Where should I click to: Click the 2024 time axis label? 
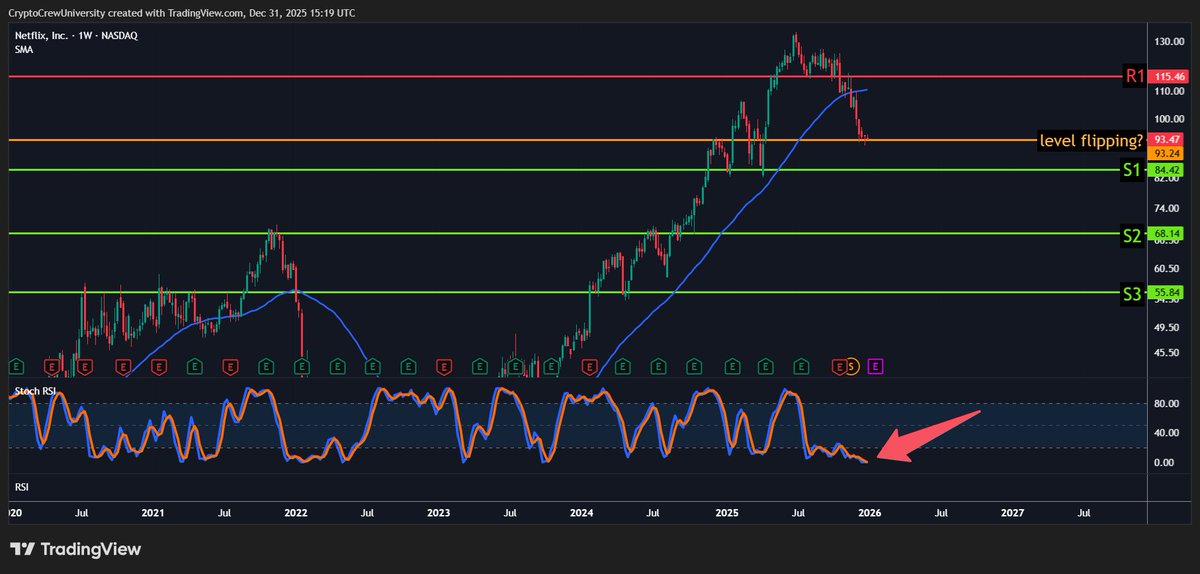[x=581, y=511]
